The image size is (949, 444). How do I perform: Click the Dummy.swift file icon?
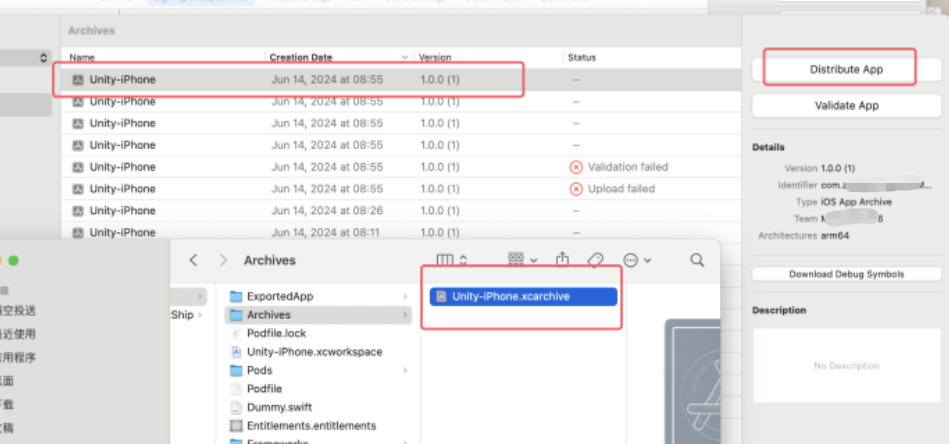(x=236, y=407)
